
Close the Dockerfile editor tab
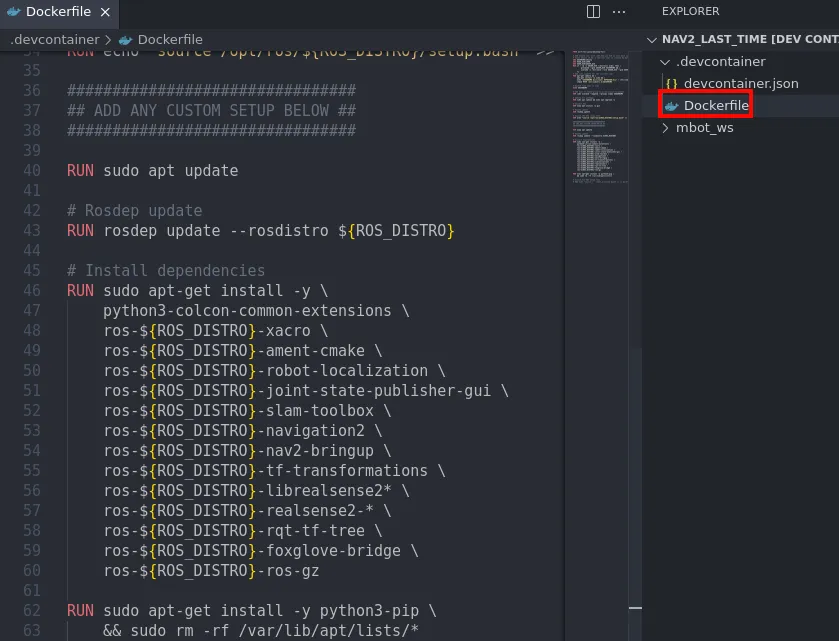104,12
